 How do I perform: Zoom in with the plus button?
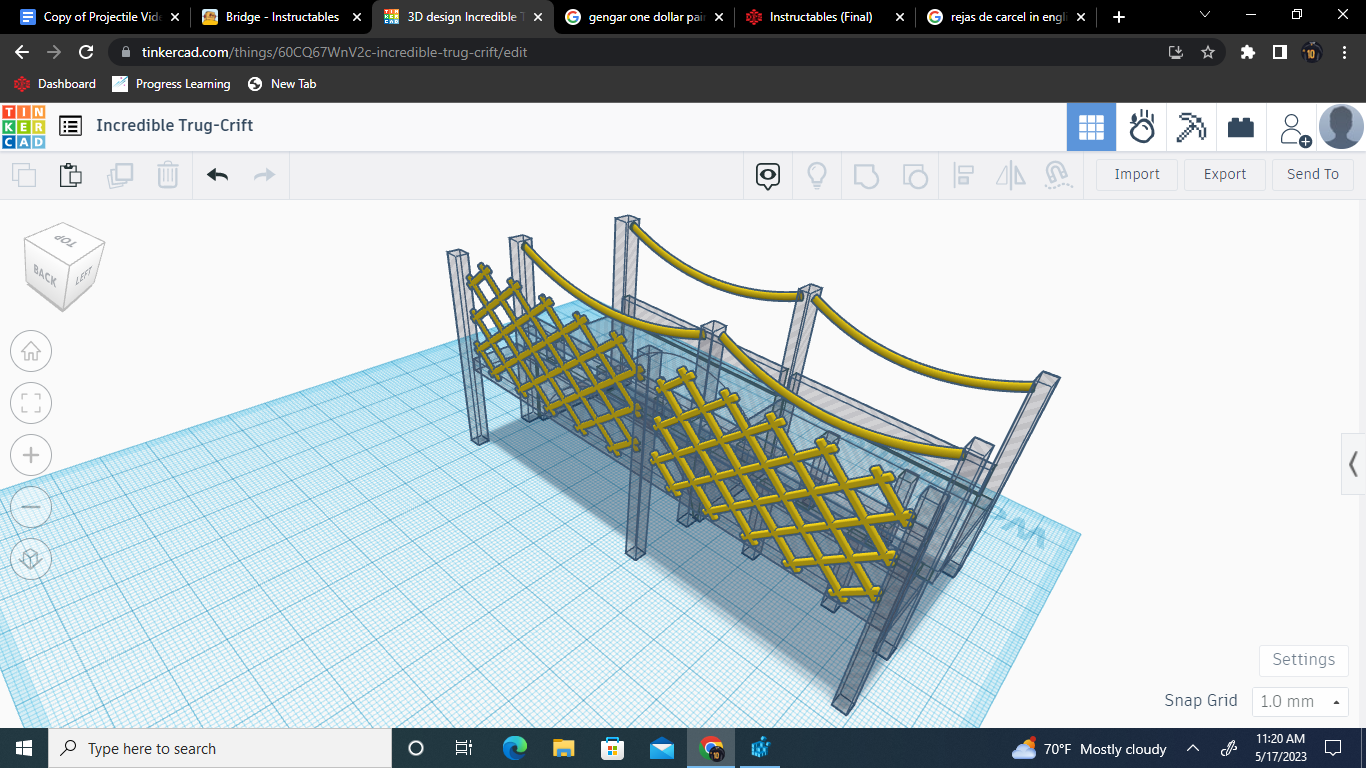tap(31, 455)
